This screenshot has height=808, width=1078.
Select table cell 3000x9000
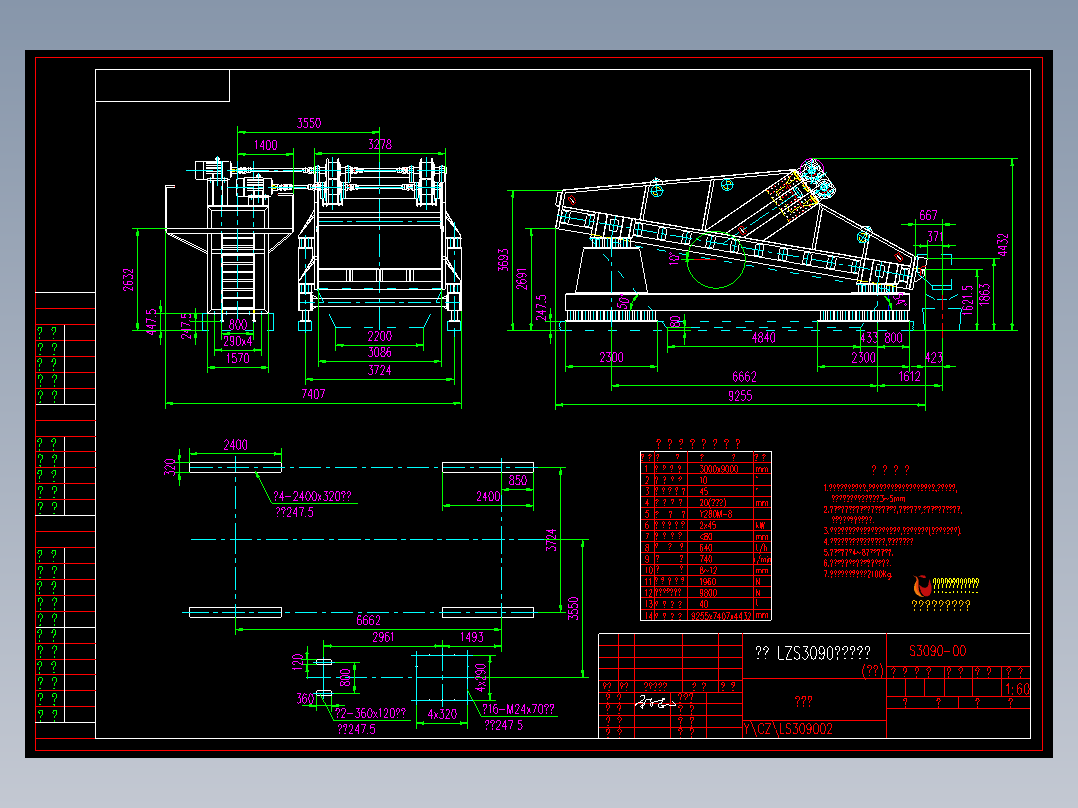(x=718, y=469)
